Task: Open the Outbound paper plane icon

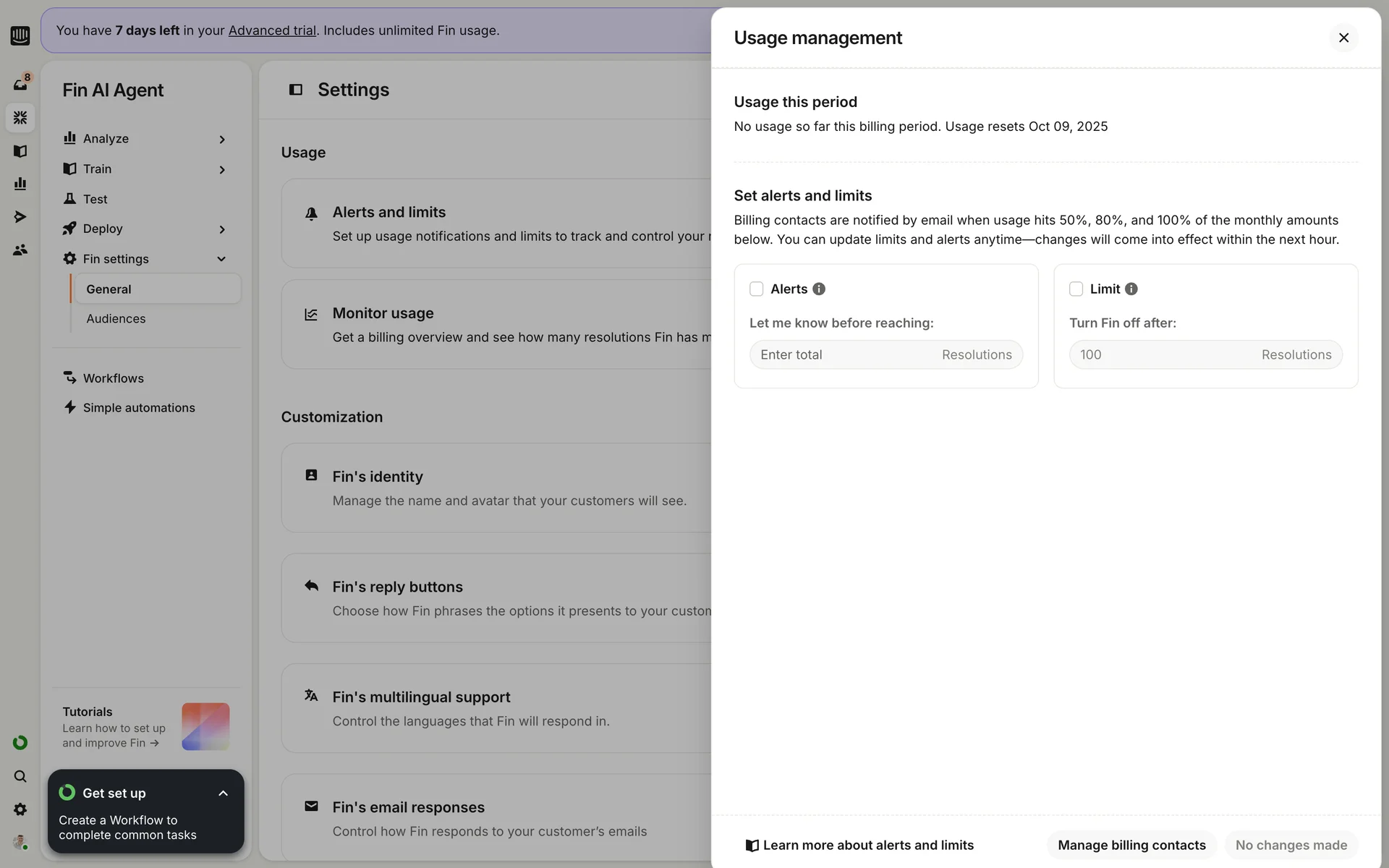Action: coord(20,217)
